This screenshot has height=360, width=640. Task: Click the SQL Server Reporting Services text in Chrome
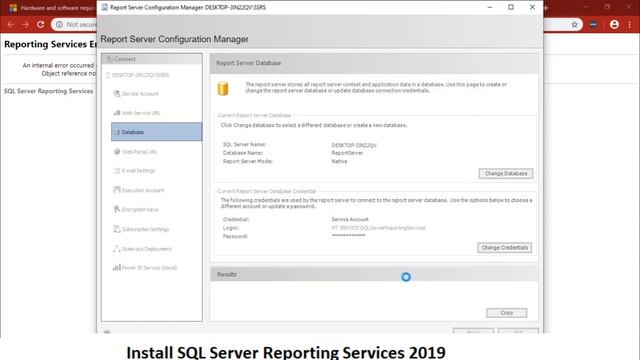click(49, 91)
